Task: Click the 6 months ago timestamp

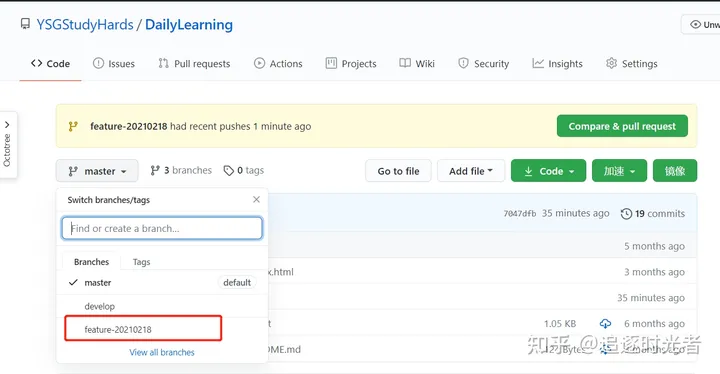Action: click(x=654, y=323)
